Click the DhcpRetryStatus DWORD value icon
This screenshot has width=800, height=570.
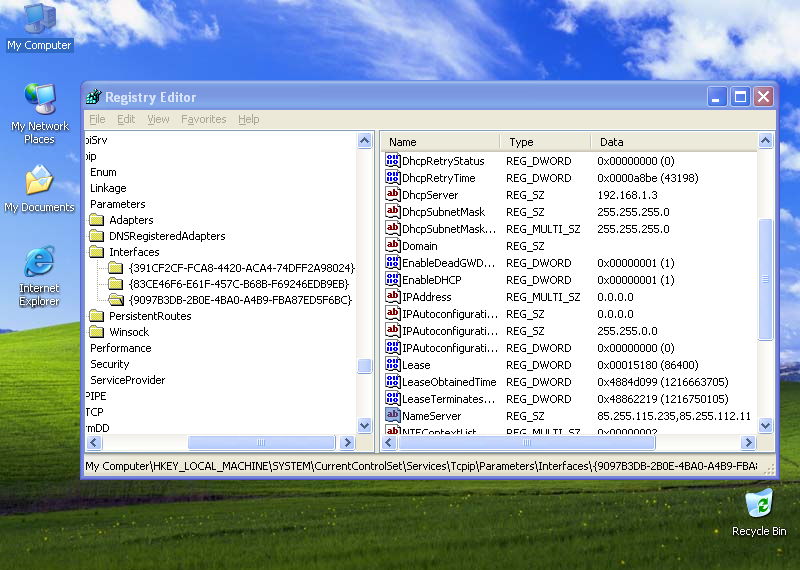click(x=392, y=160)
